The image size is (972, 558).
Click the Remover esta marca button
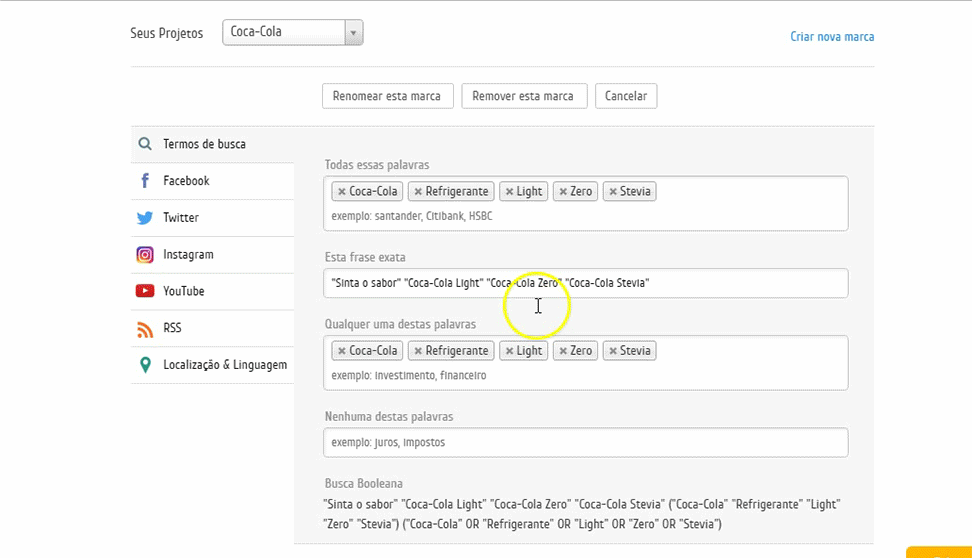click(523, 96)
